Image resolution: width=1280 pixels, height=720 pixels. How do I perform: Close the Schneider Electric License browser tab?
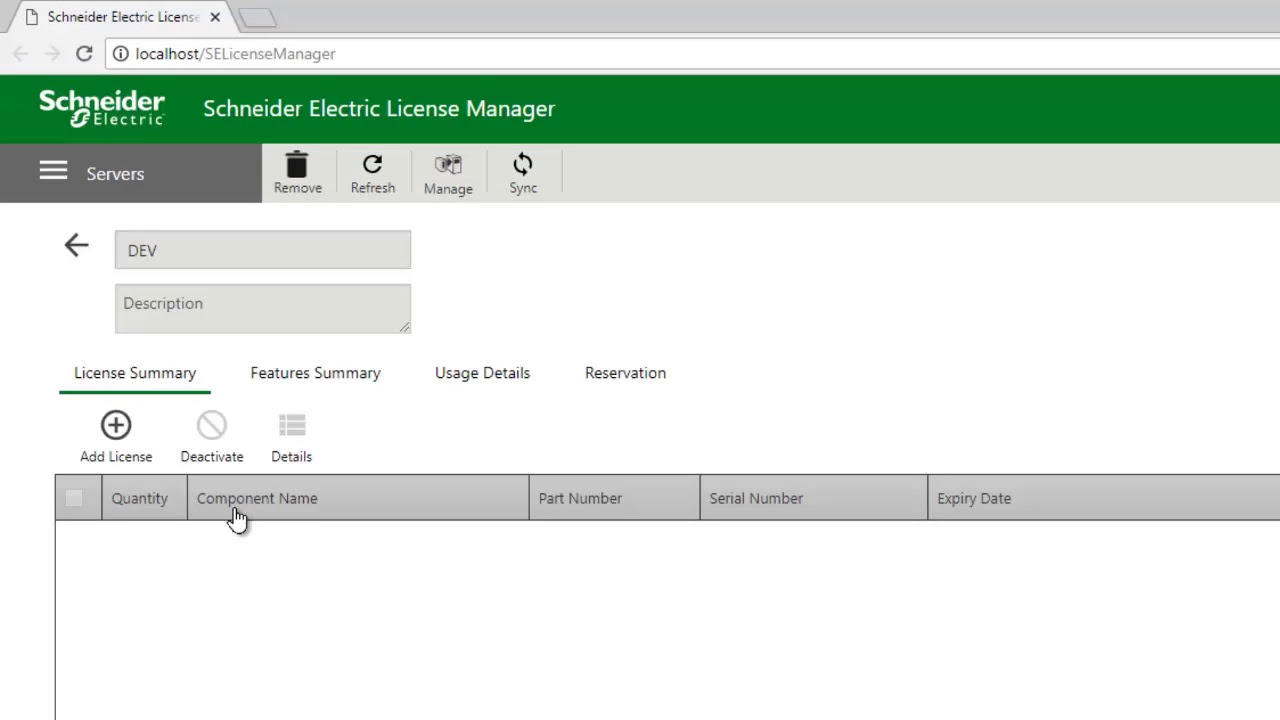[215, 17]
